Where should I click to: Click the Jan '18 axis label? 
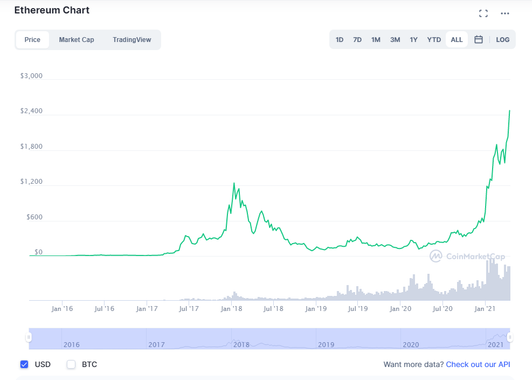231,309
